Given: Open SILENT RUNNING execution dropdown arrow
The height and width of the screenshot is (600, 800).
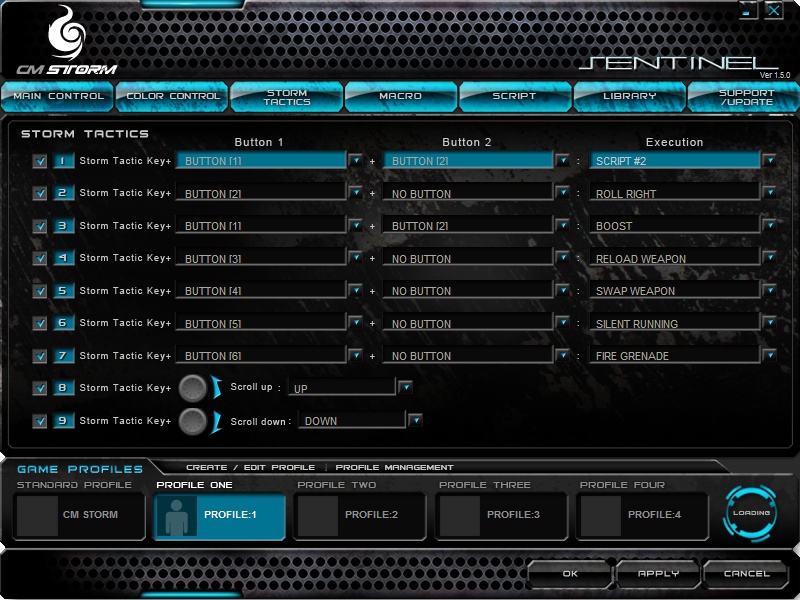Looking at the screenshot, I should tap(769, 322).
